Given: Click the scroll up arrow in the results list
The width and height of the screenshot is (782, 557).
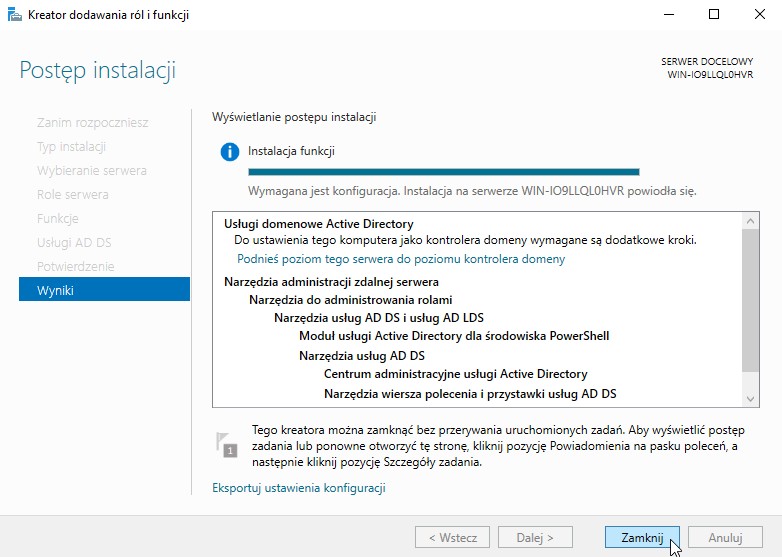Looking at the screenshot, I should 751,221.
